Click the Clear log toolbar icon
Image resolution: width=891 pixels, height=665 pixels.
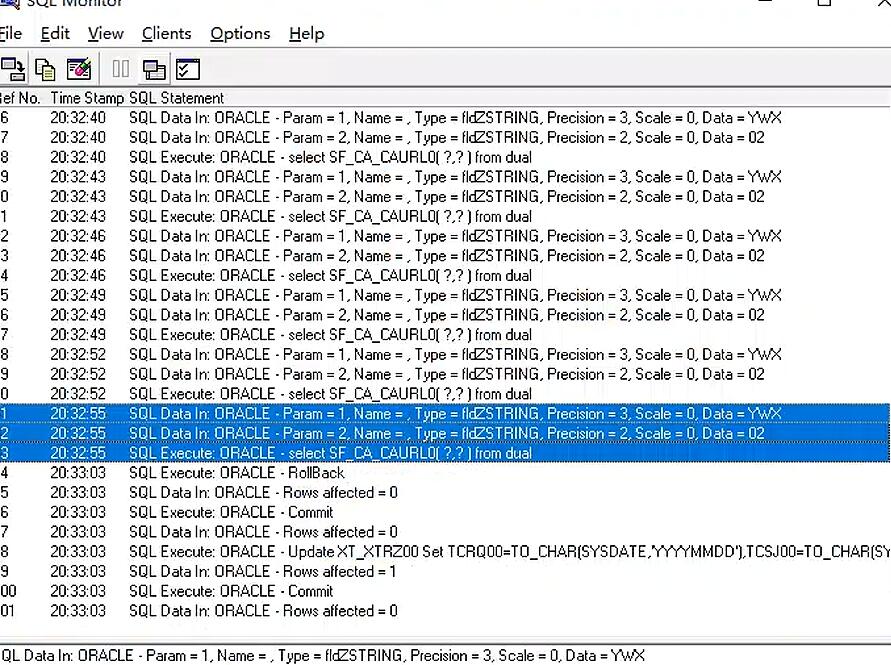78,69
